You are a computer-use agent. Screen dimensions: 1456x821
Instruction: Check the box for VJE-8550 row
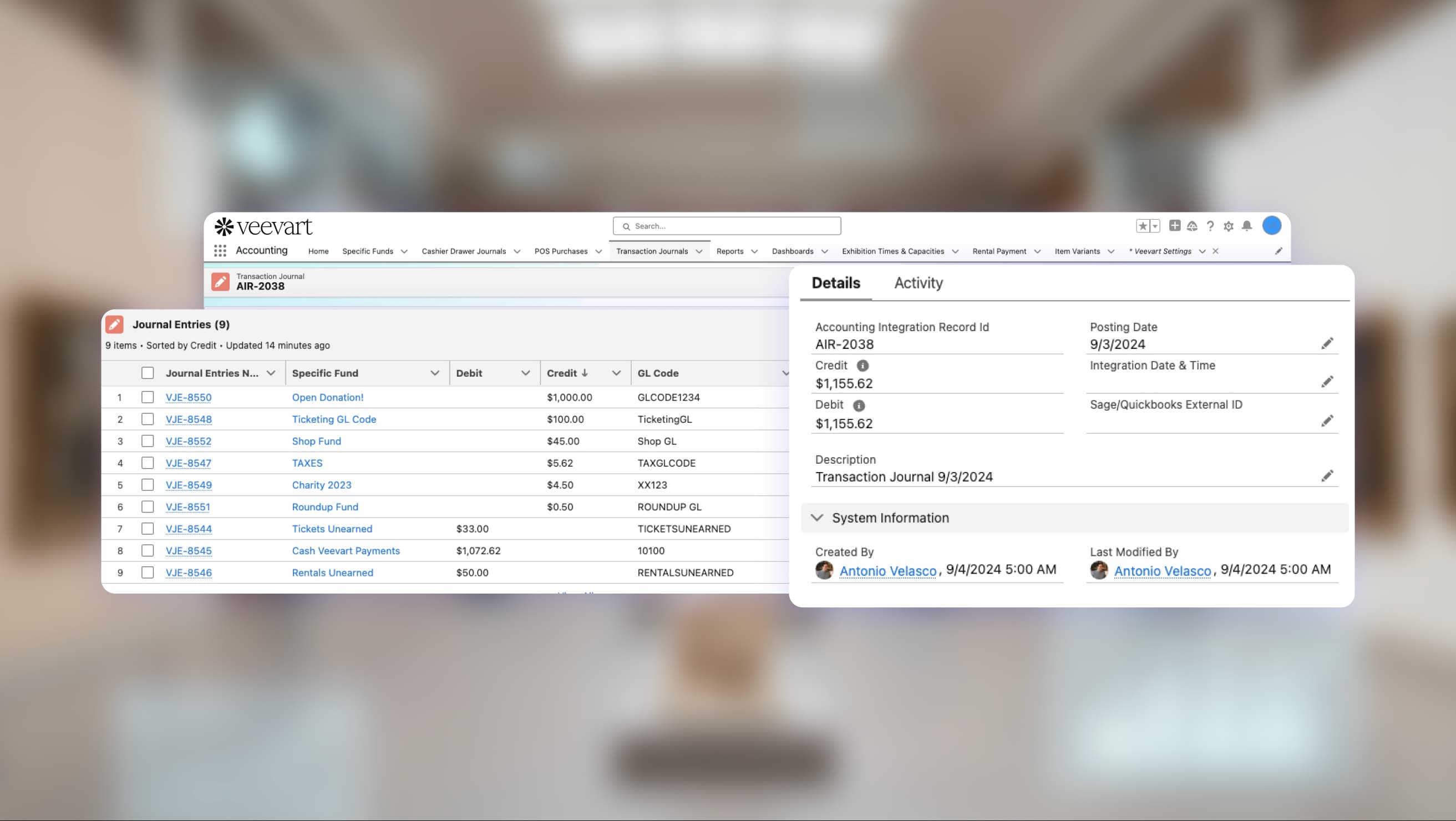pyautogui.click(x=148, y=397)
